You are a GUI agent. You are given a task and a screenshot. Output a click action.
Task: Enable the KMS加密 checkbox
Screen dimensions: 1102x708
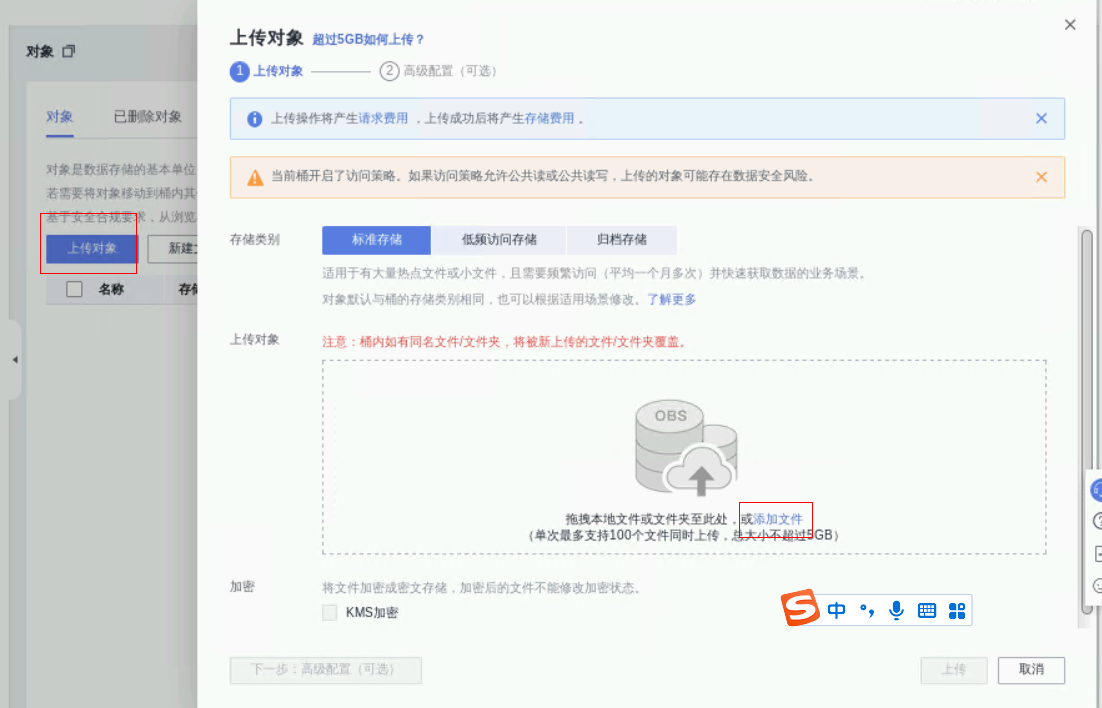click(x=330, y=613)
